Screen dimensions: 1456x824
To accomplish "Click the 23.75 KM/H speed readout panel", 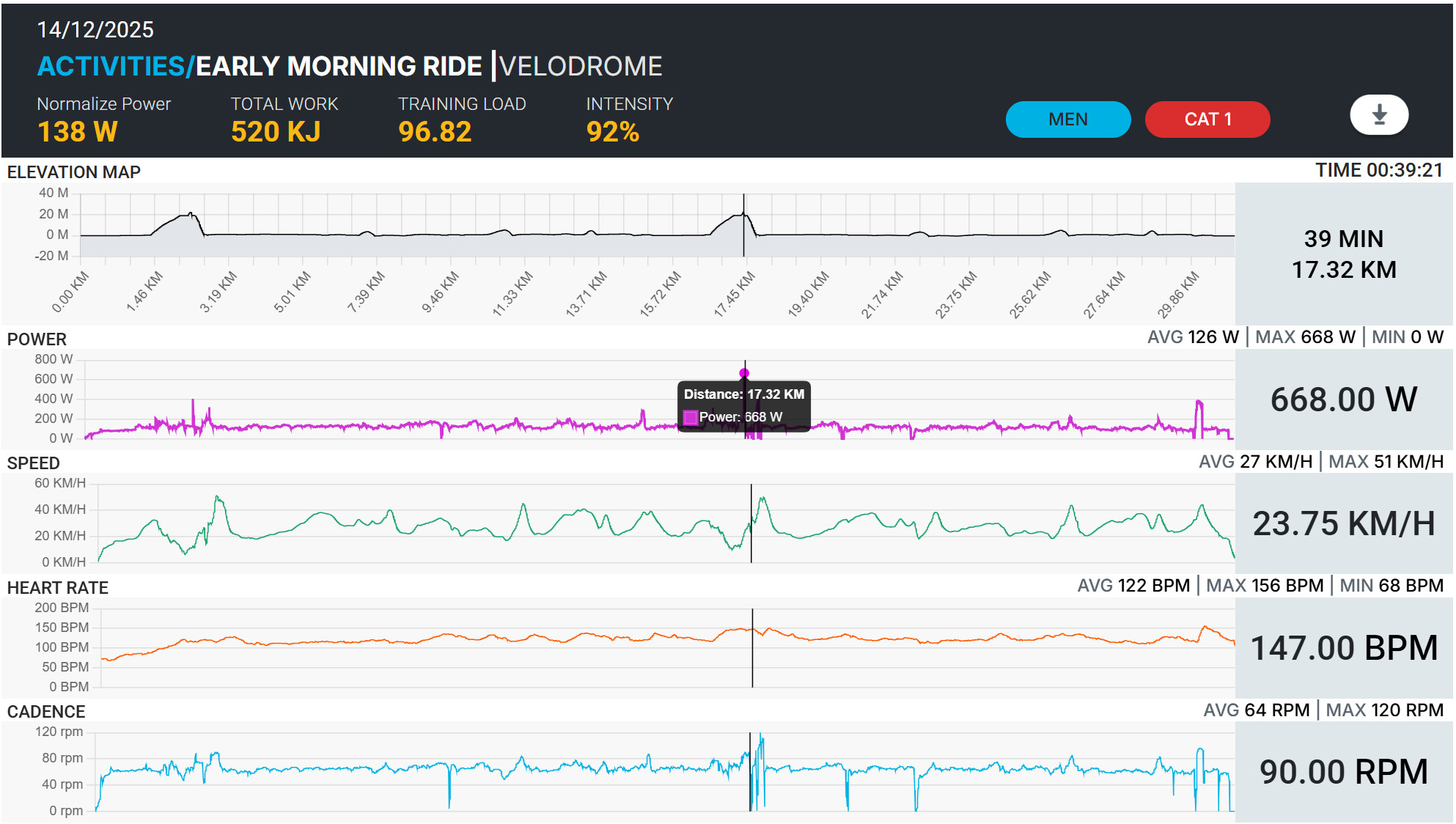I will (x=1343, y=523).
